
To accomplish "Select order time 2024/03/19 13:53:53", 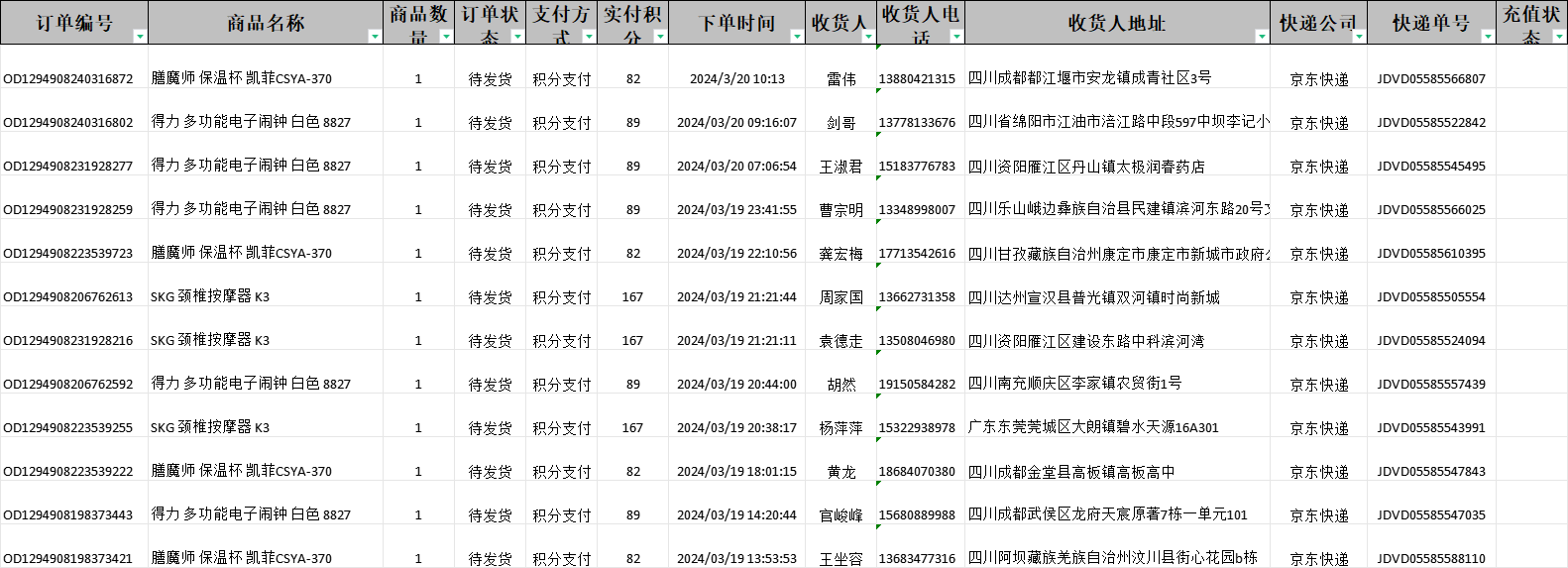I will click(737, 559).
